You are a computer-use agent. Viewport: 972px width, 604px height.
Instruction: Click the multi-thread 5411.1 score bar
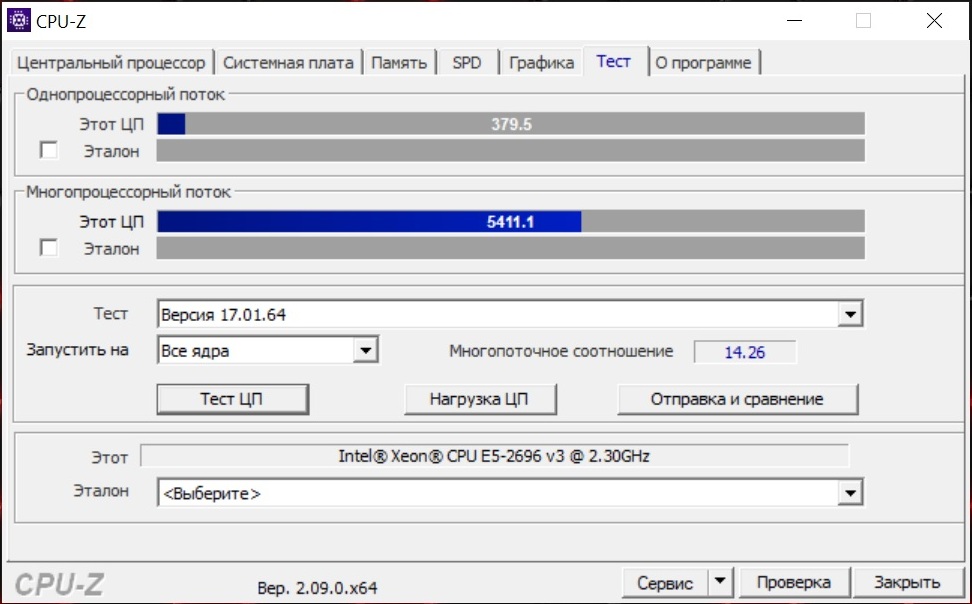(511, 221)
